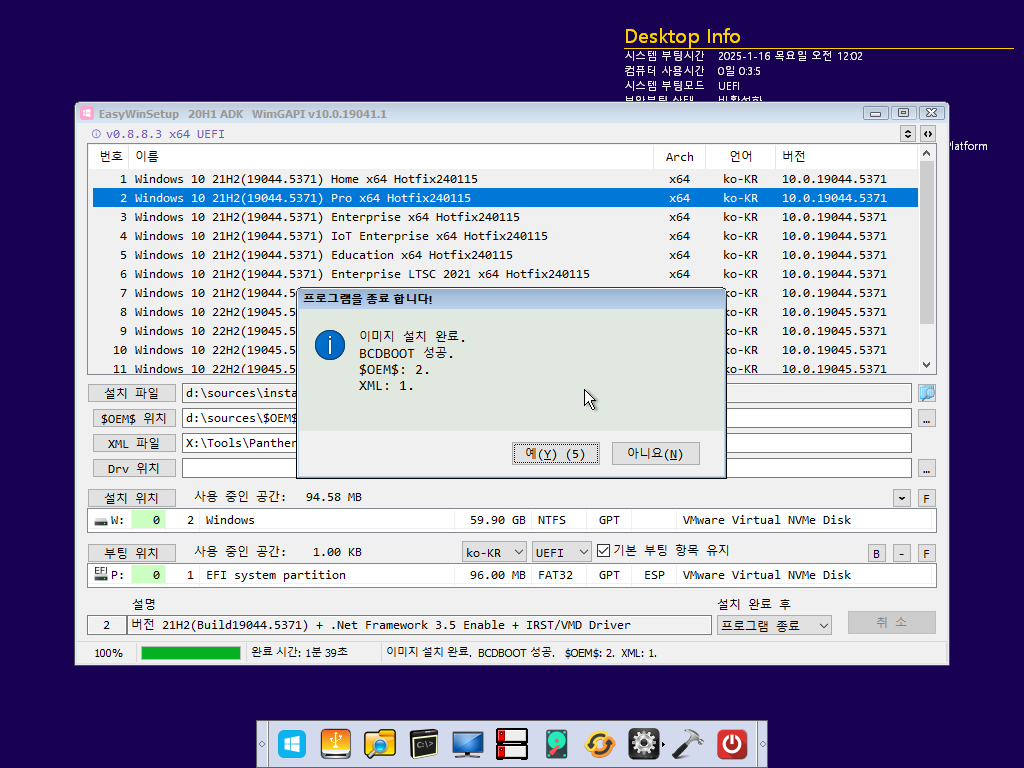
Task: Click the W: drive icon in install location
Action: pyautogui.click(x=101, y=520)
